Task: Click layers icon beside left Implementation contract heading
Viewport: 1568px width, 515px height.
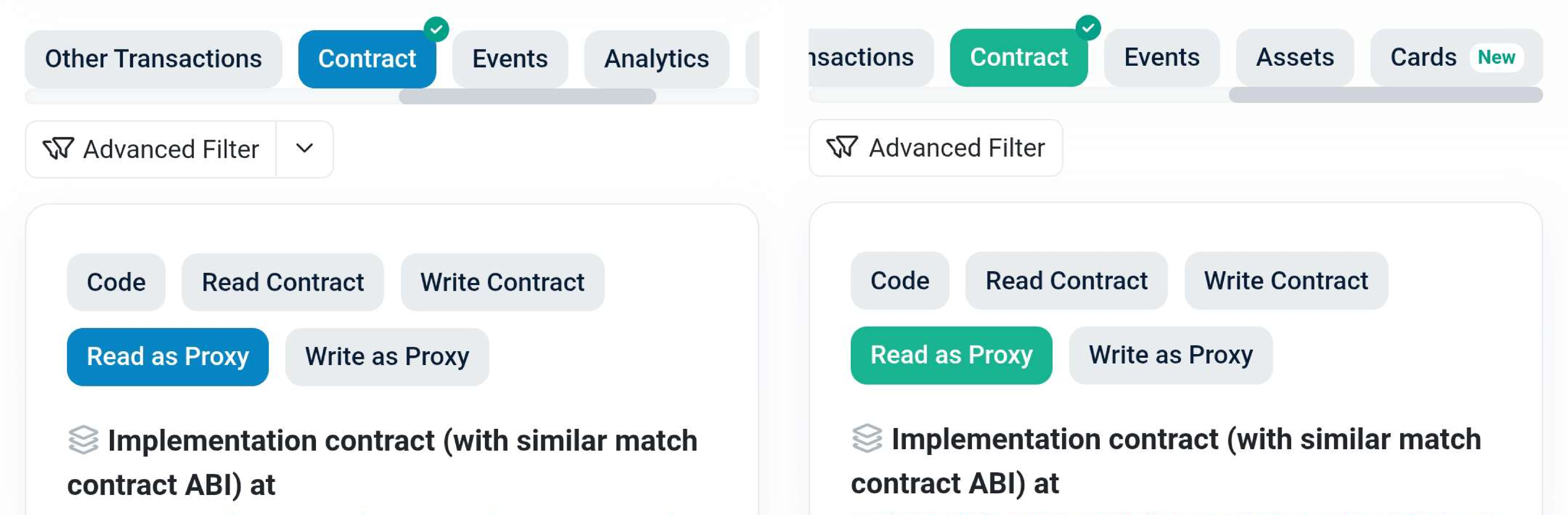Action: 83,440
